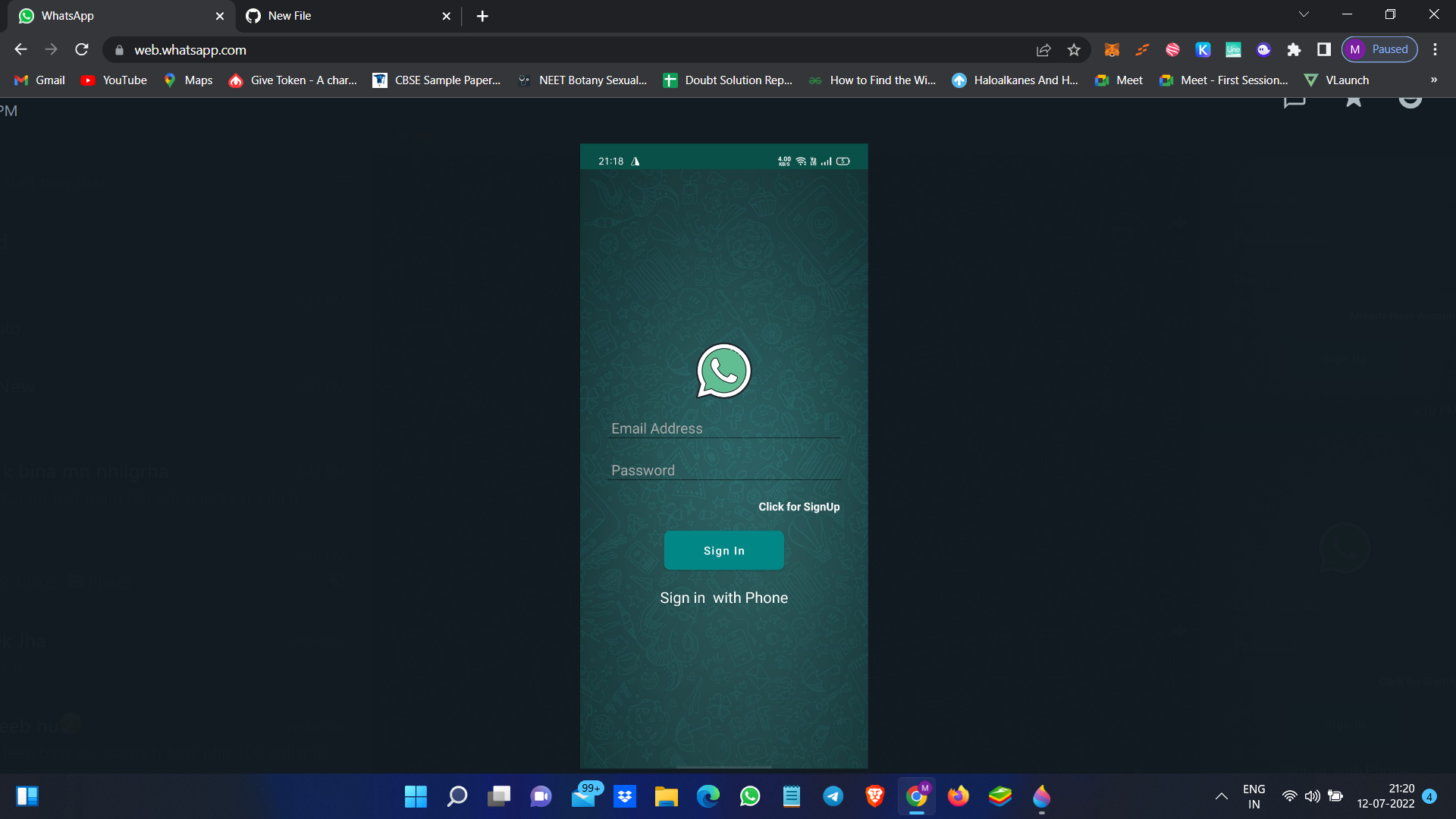Open the tab search dropdown arrow
Screen dimensions: 1456x819
coord(1304,14)
